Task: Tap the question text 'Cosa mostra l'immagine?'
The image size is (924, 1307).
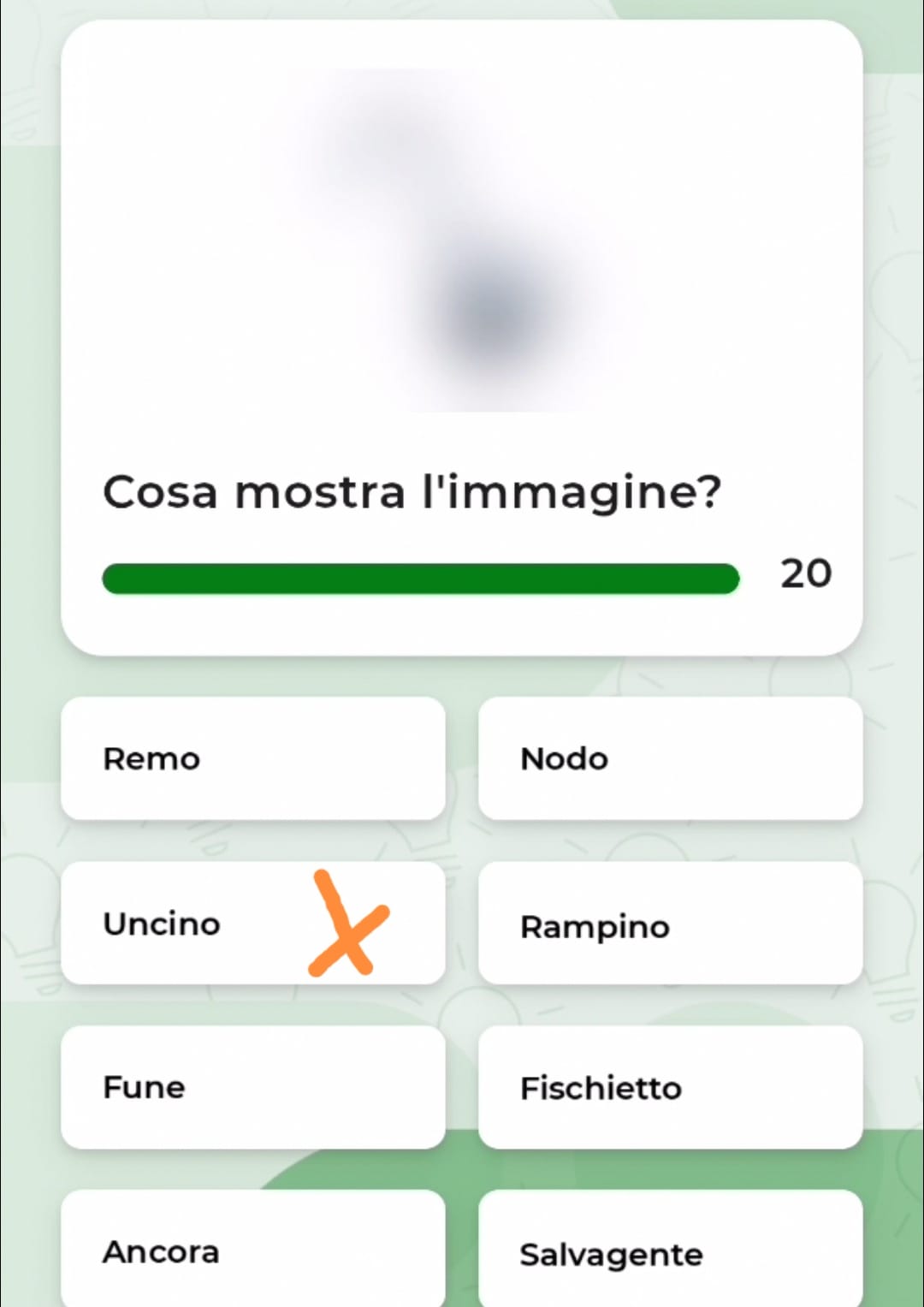Action: tap(412, 492)
